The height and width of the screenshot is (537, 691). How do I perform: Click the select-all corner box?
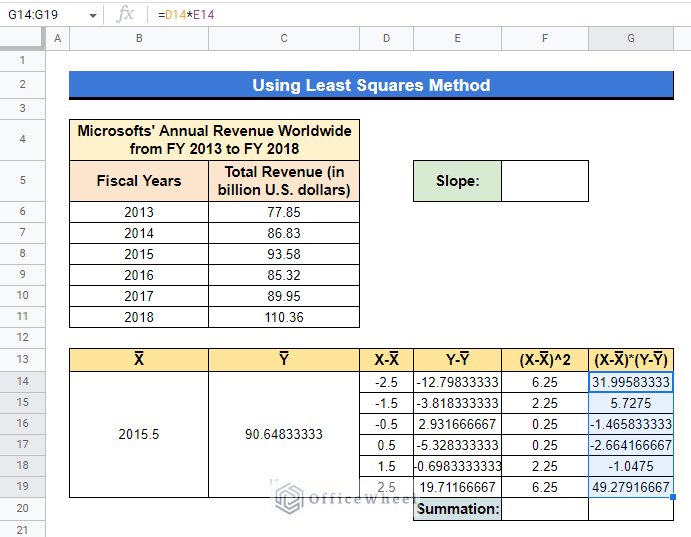point(22,38)
